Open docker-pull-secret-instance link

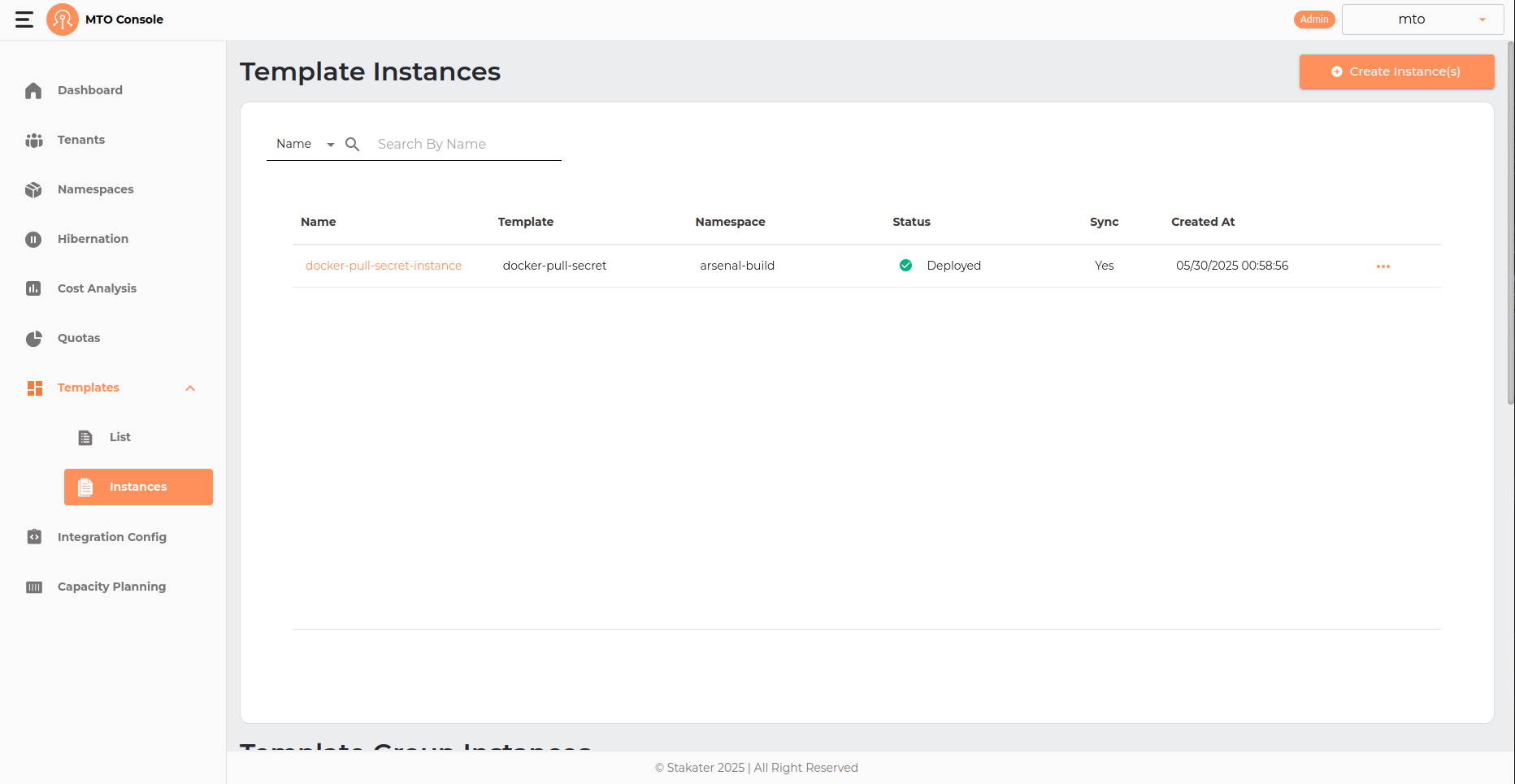pyautogui.click(x=384, y=266)
